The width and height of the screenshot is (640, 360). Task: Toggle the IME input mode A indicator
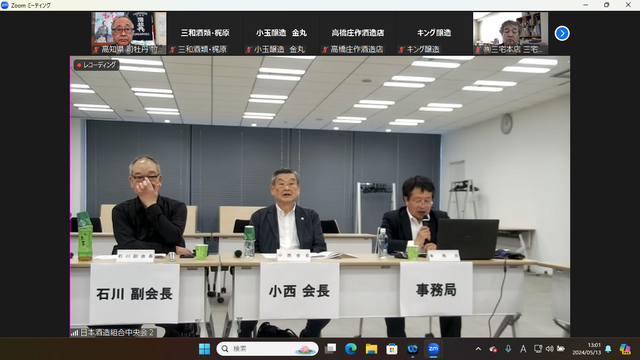coord(523,349)
